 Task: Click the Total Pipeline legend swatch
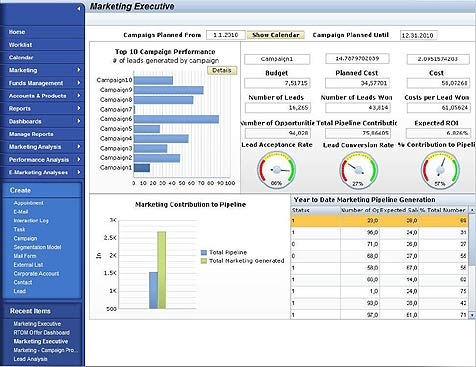204,253
